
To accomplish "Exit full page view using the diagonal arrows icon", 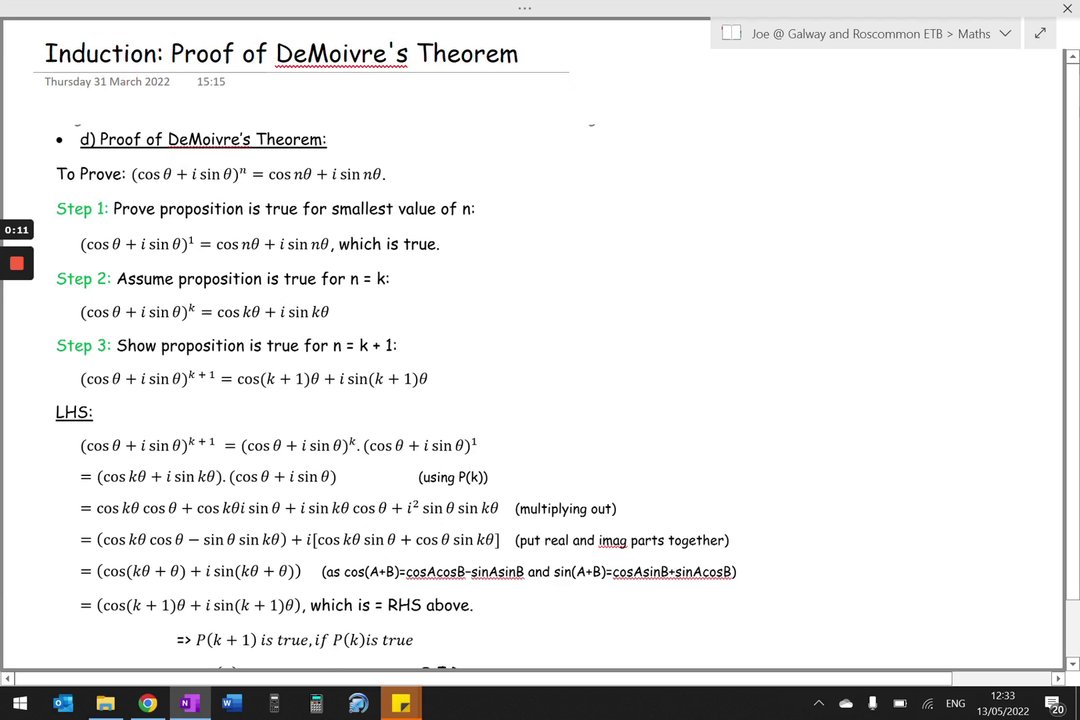I will pos(1040,33).
